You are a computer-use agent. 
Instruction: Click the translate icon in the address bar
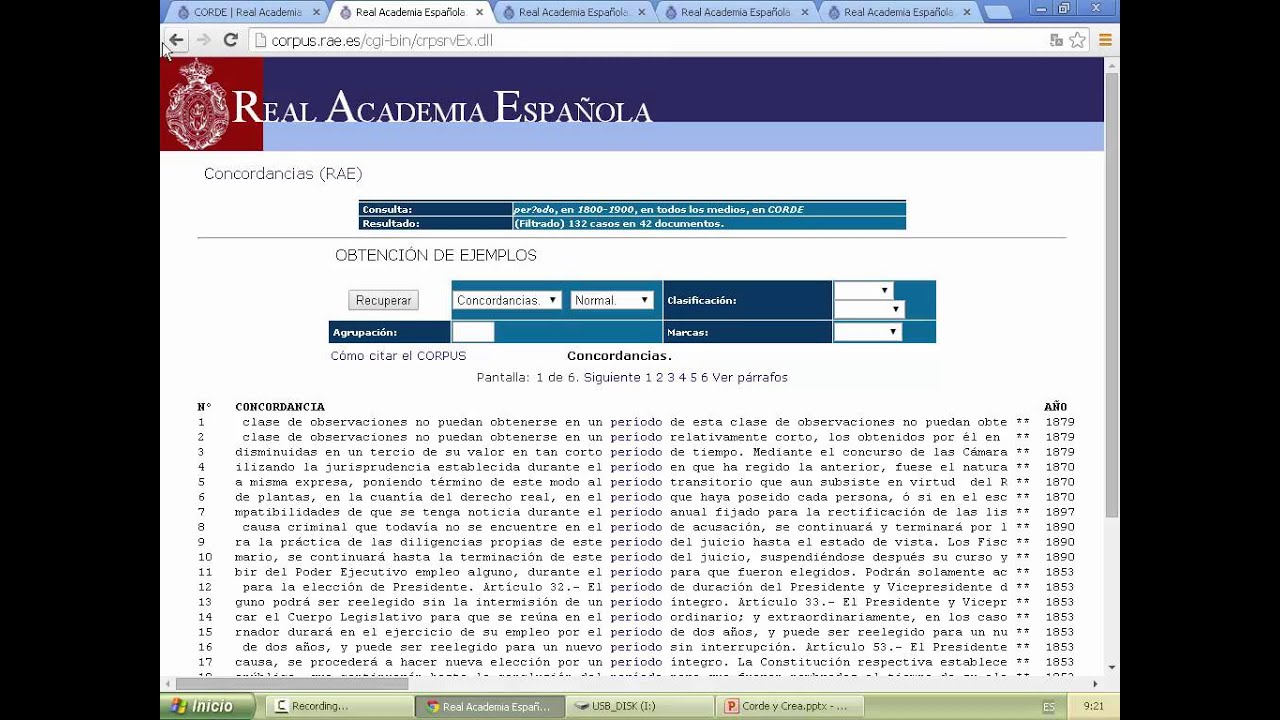coord(1056,40)
